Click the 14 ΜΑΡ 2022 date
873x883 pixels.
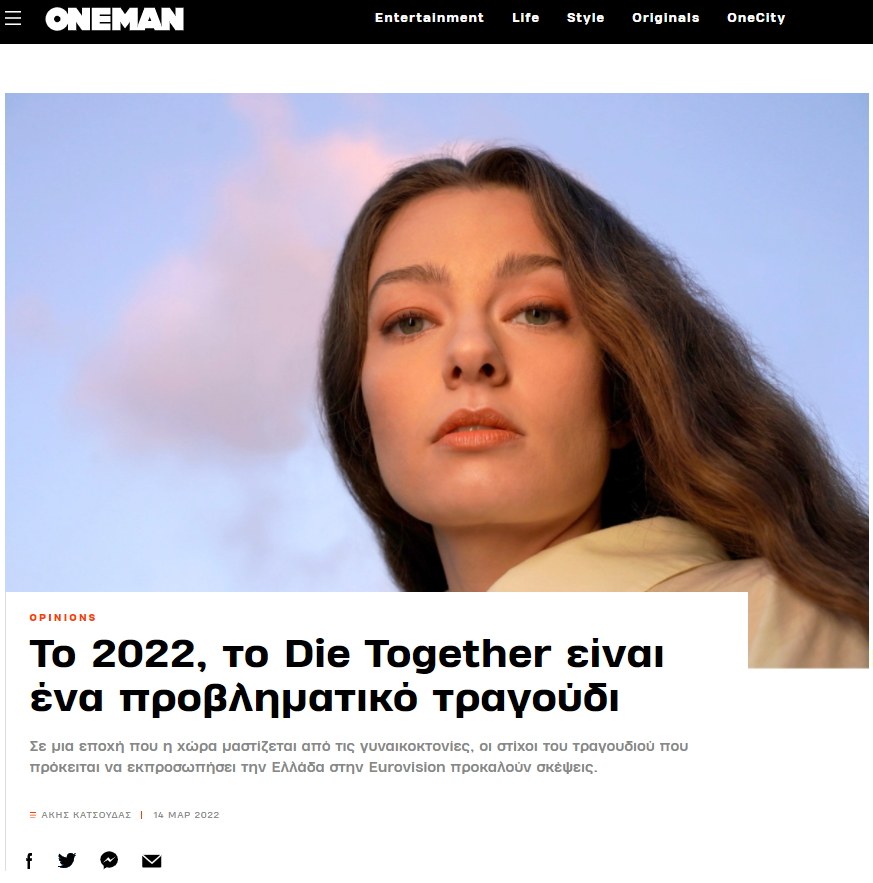(186, 815)
